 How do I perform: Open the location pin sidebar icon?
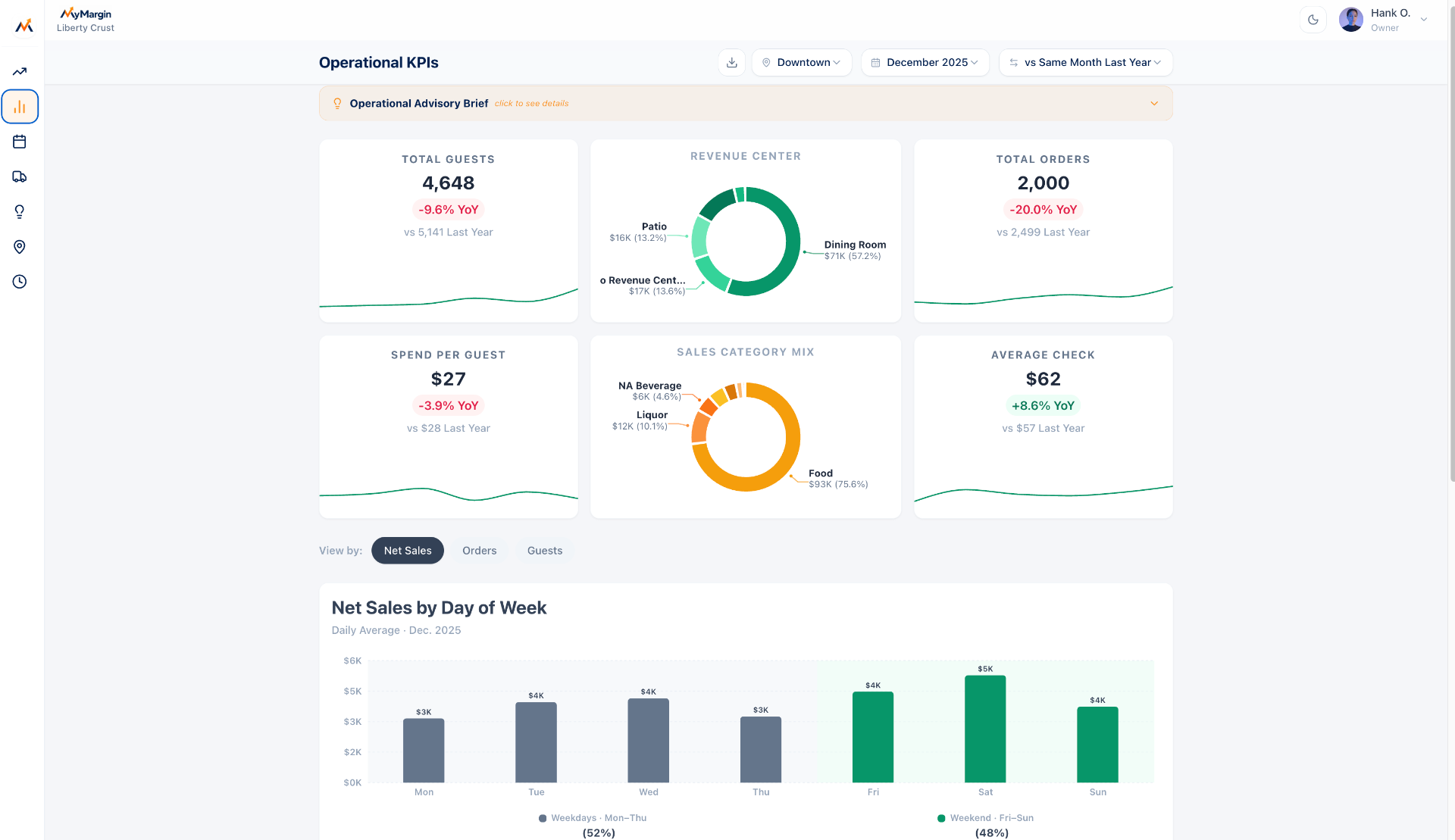20,247
